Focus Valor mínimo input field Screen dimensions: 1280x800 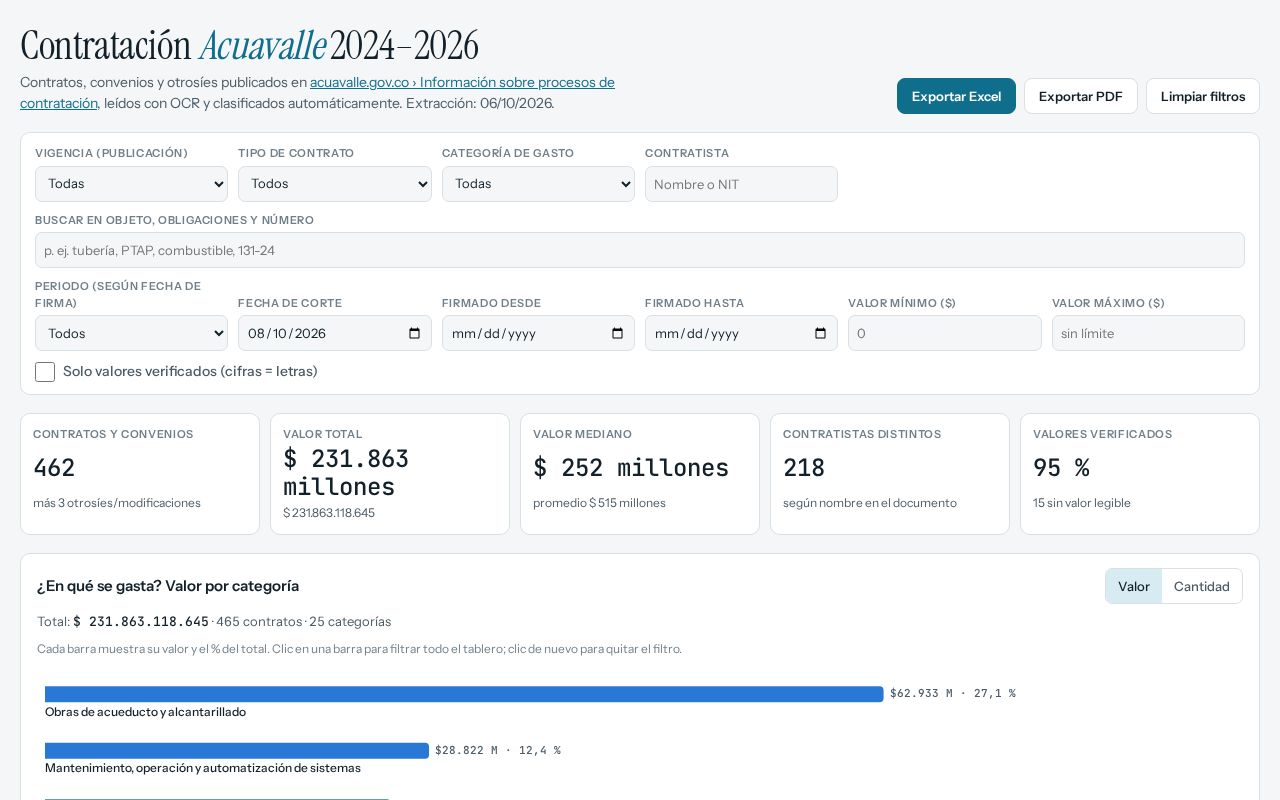[x=945, y=333]
